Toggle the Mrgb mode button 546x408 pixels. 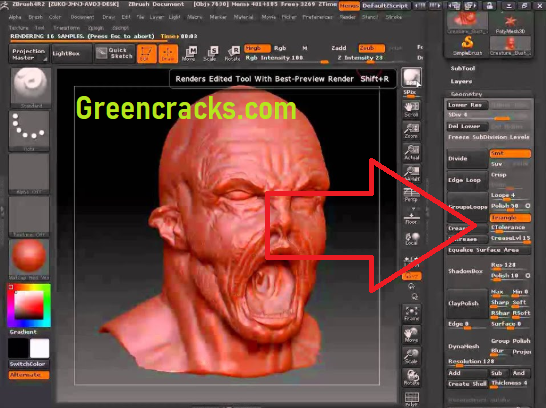point(257,48)
